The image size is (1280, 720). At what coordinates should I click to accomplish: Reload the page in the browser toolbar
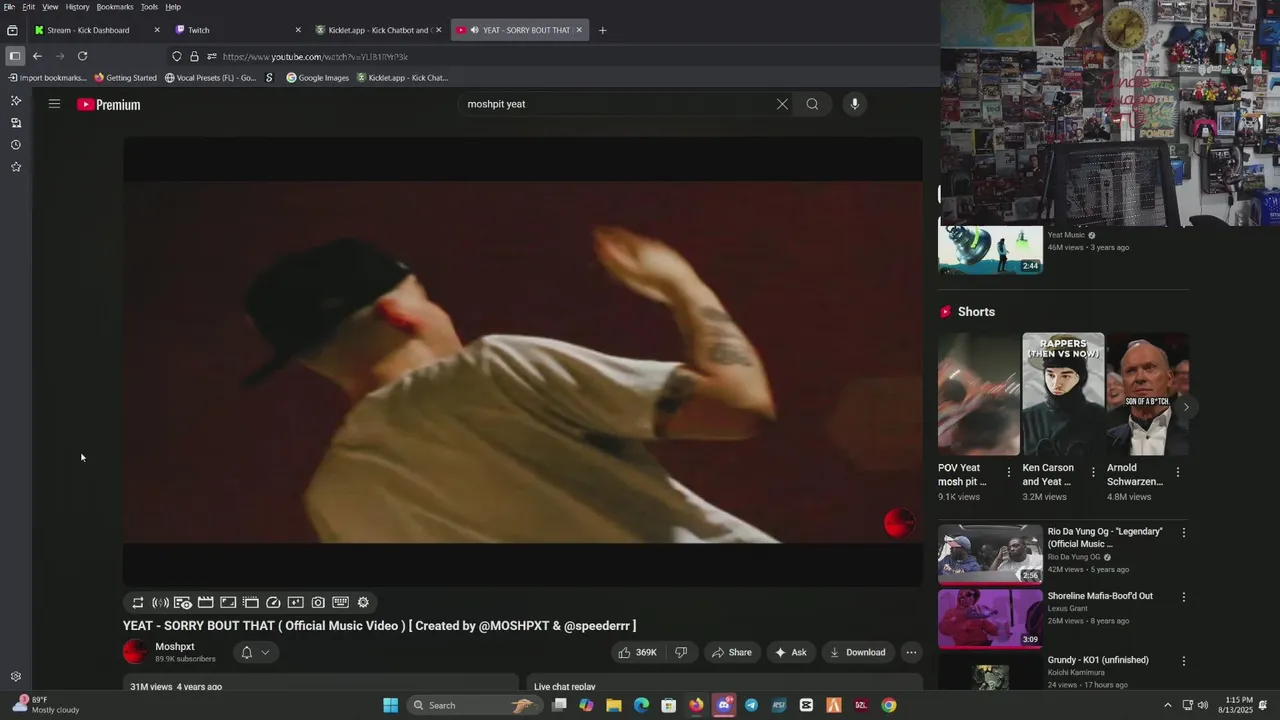coord(82,56)
